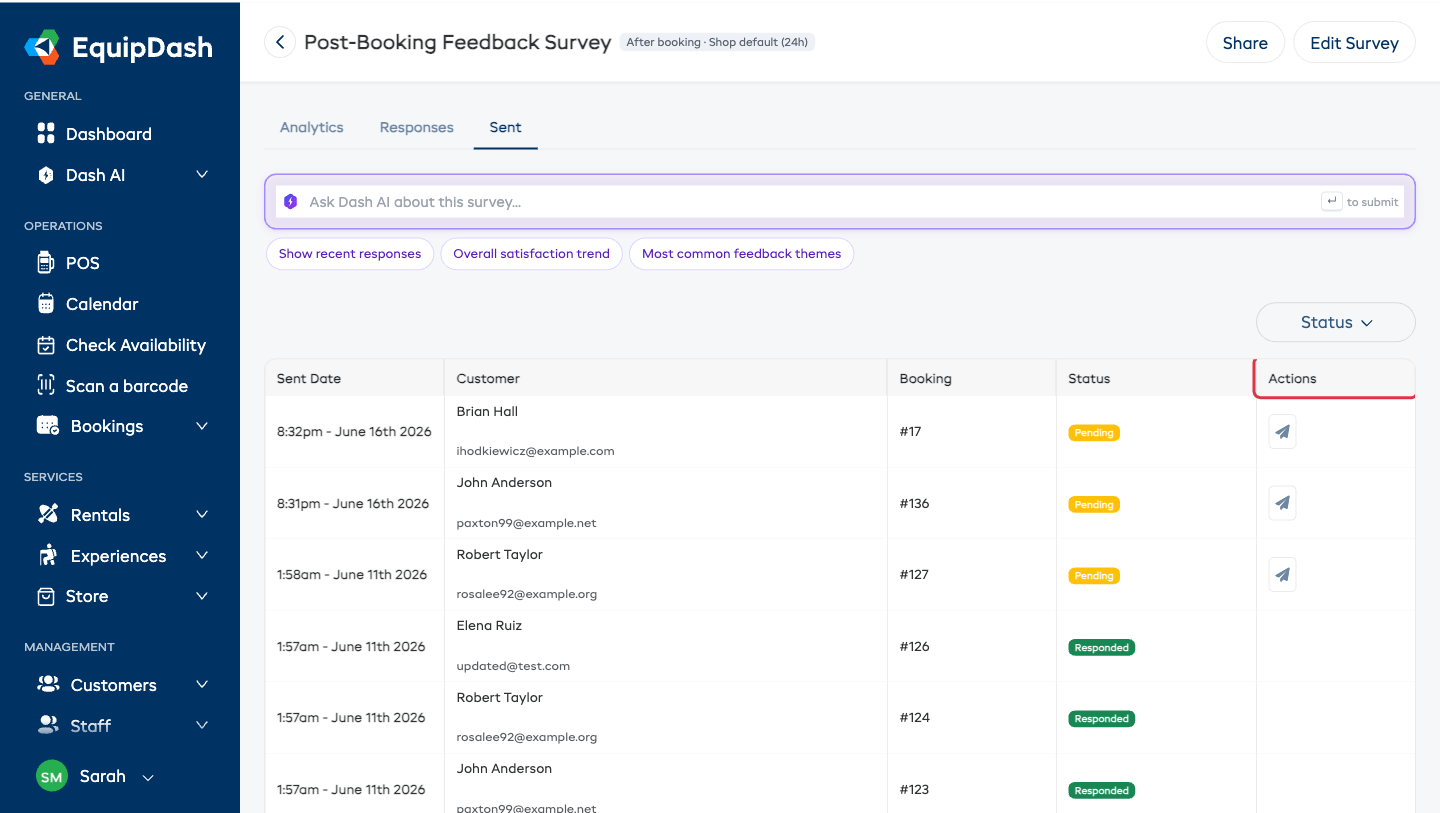This screenshot has width=1440, height=813.
Task: Expand the Bookings submenu chevron
Action: click(x=202, y=426)
